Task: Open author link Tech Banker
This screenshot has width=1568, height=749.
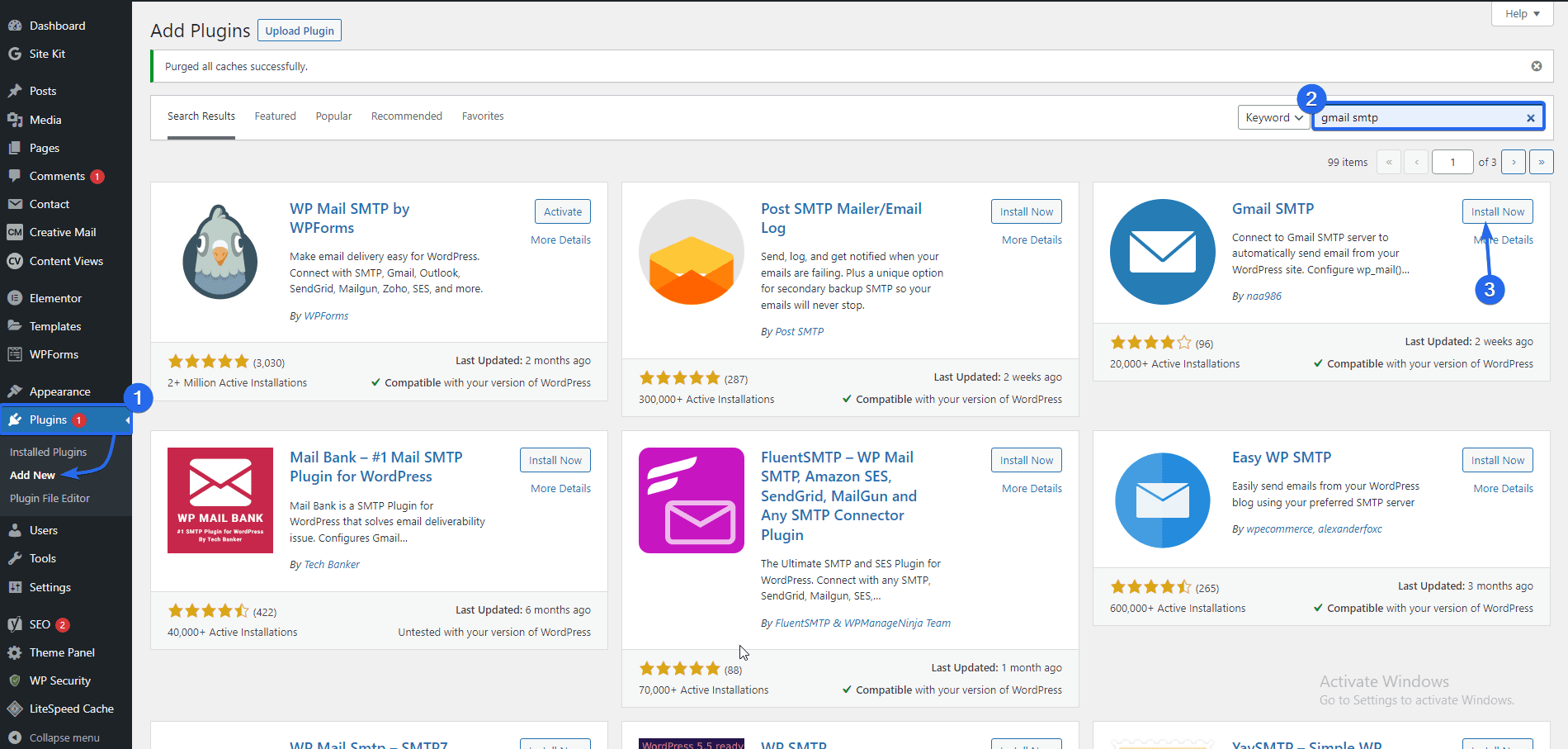Action: pyautogui.click(x=332, y=565)
